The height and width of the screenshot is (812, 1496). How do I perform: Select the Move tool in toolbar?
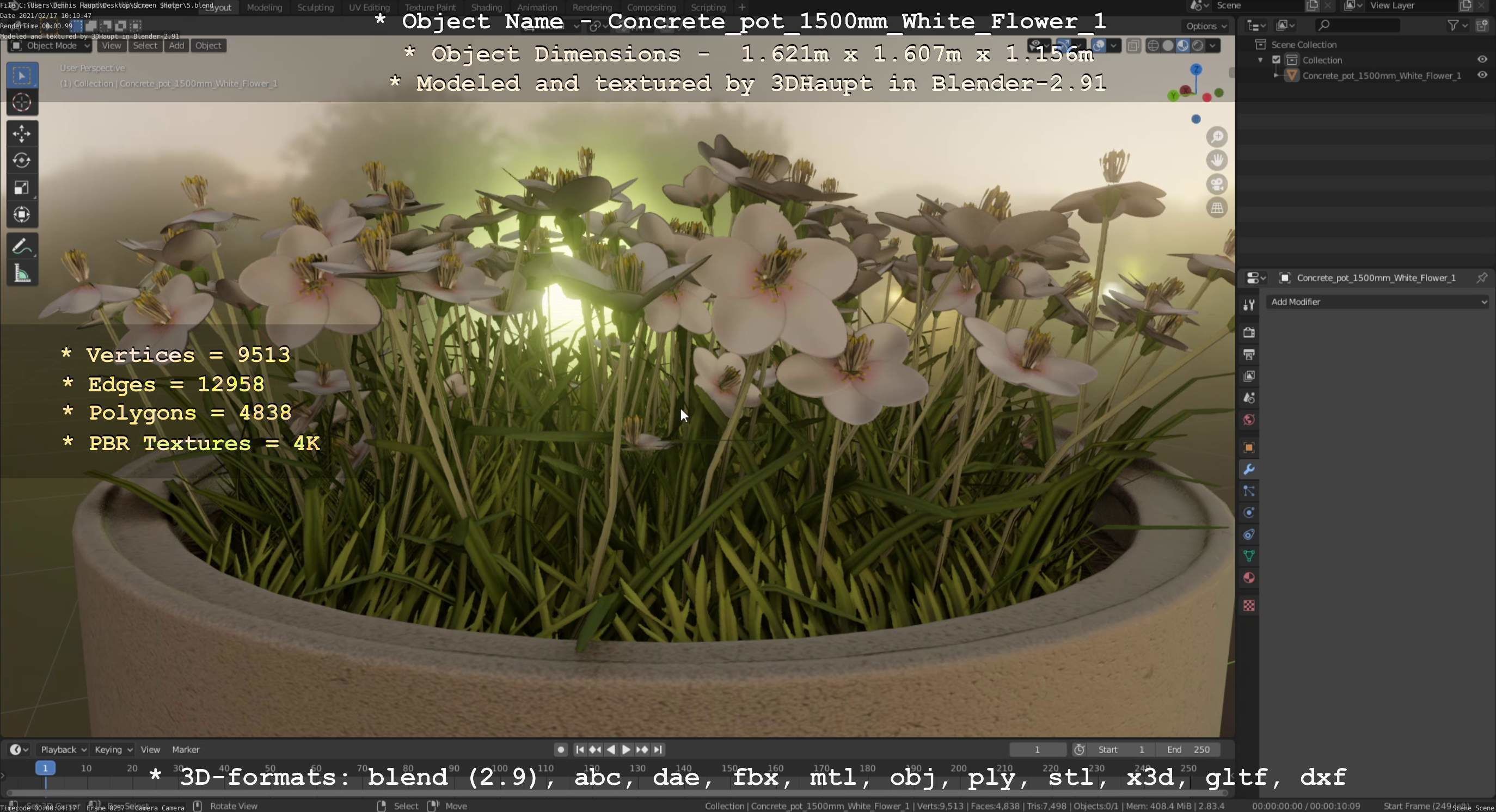click(x=21, y=134)
